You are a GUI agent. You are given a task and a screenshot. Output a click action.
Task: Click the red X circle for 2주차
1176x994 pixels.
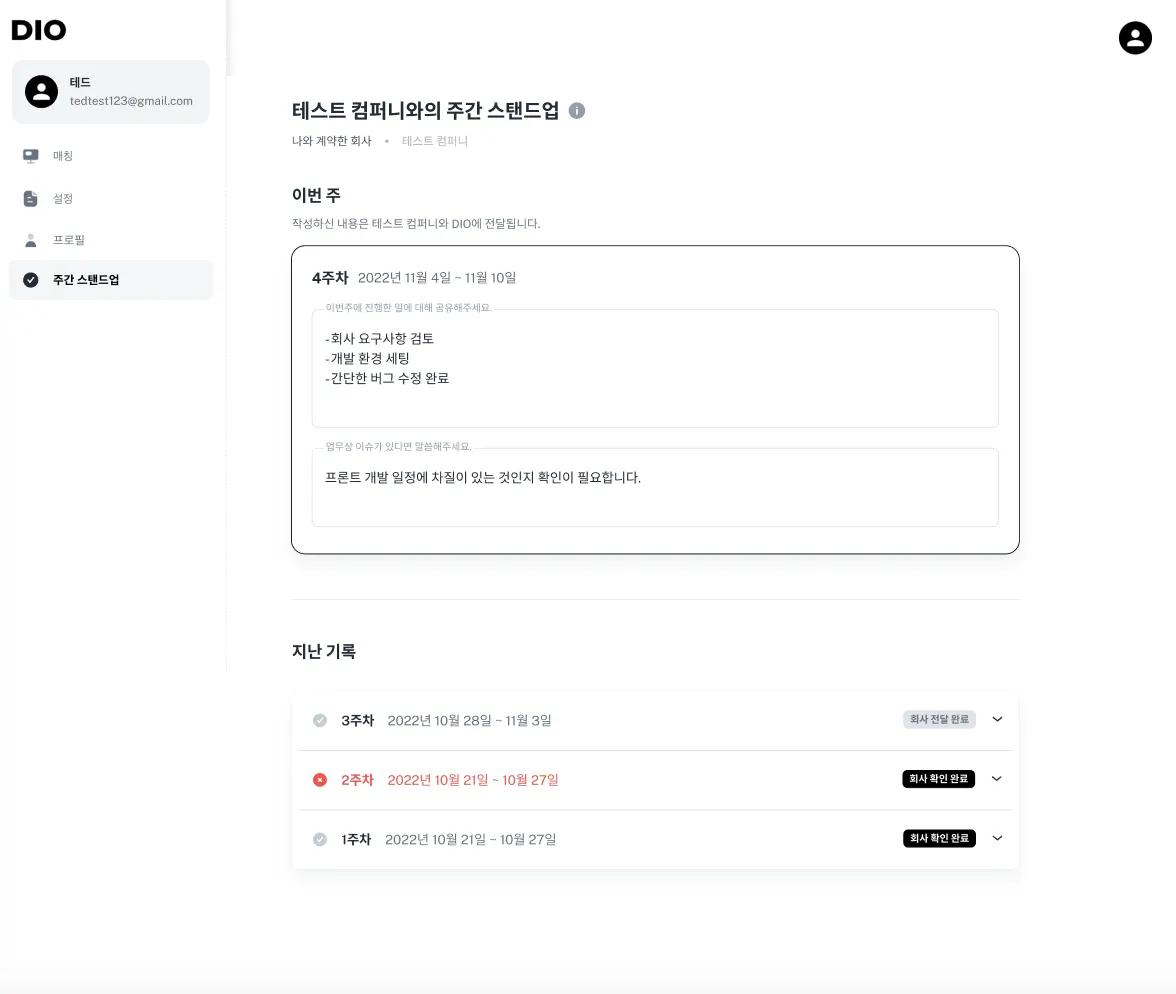pos(320,780)
